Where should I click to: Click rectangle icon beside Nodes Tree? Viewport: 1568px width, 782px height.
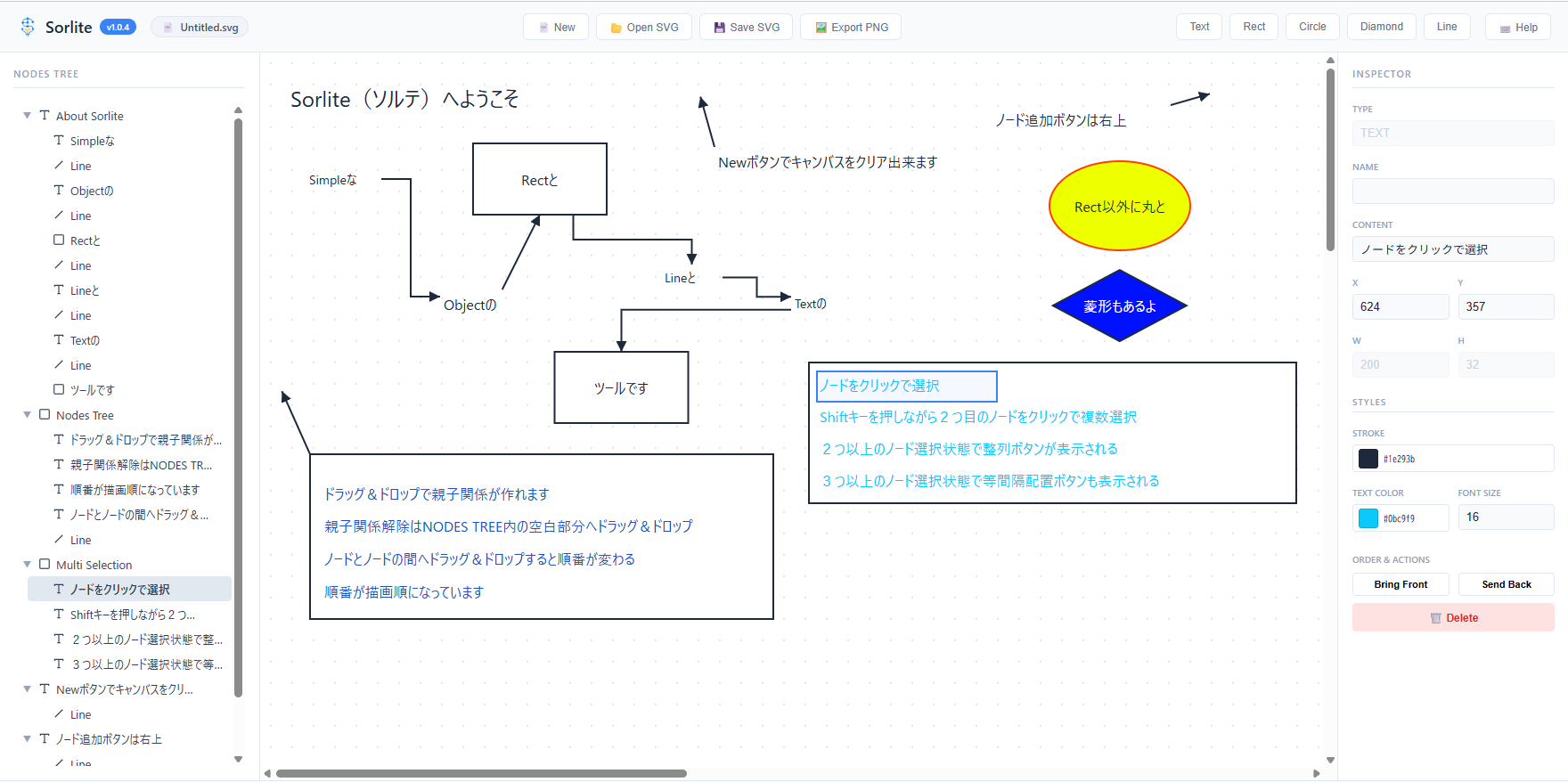(45, 415)
